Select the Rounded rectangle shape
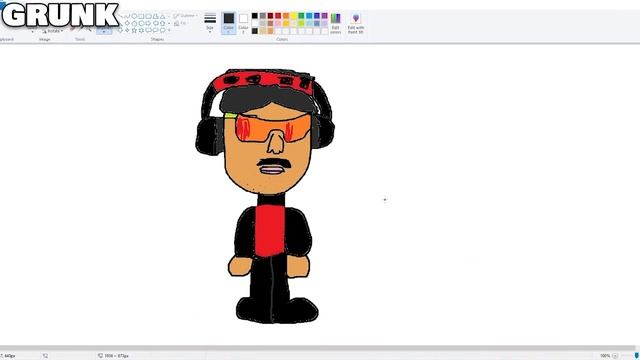 click(x=149, y=16)
